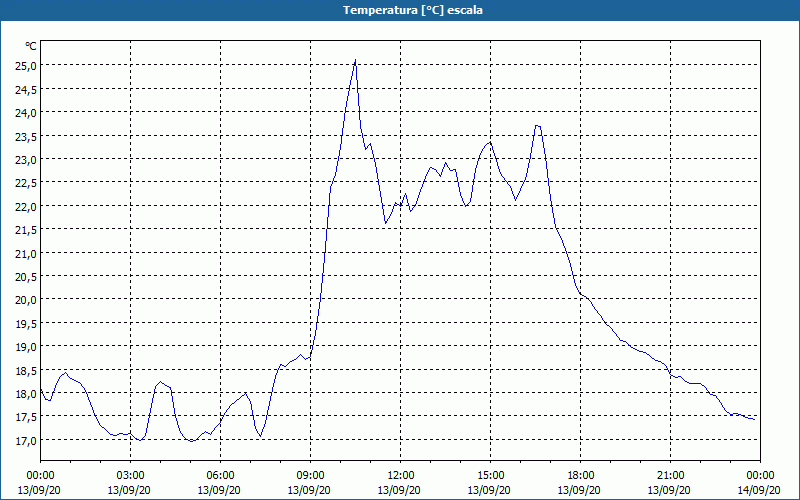This screenshot has width=800, height=500.
Task: Click the 22,5 axis value
Action: (26, 183)
